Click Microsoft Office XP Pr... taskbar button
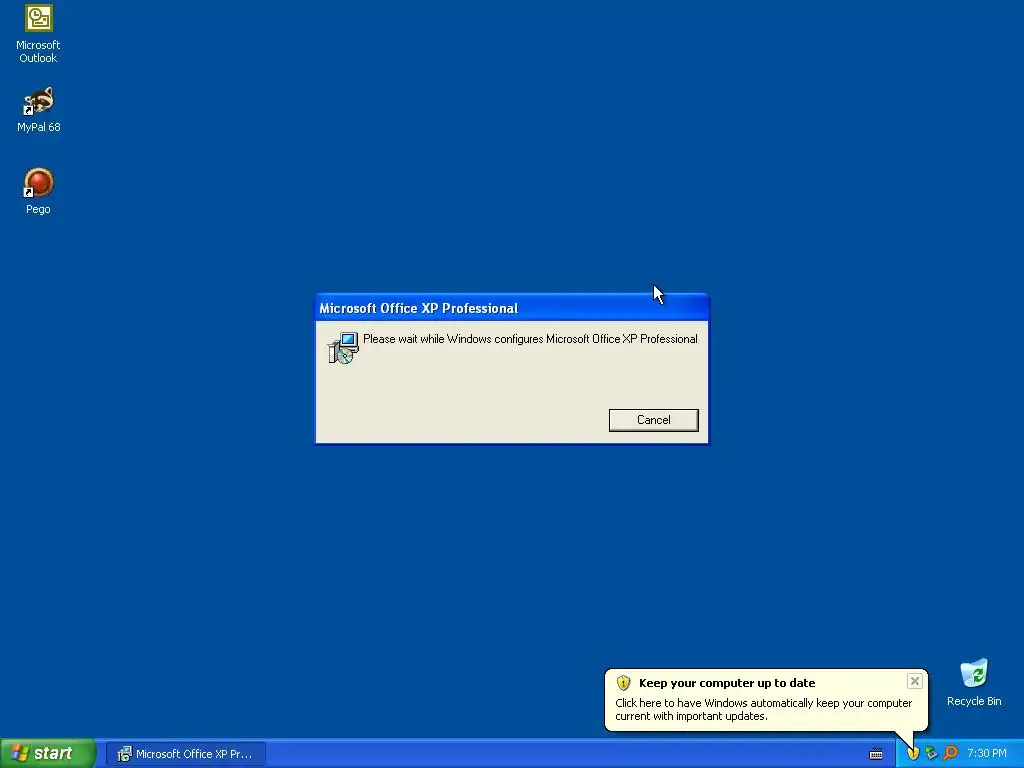The height and width of the screenshot is (768, 1024). (x=185, y=754)
